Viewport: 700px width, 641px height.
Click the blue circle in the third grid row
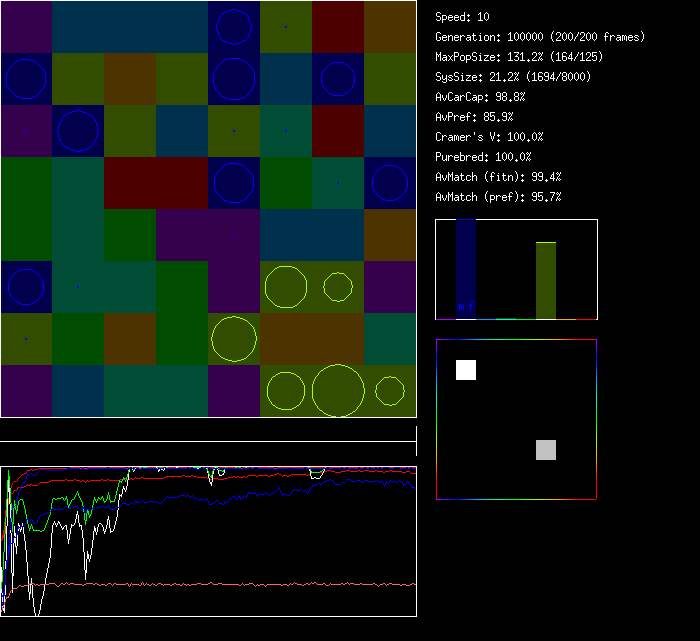(x=78, y=130)
